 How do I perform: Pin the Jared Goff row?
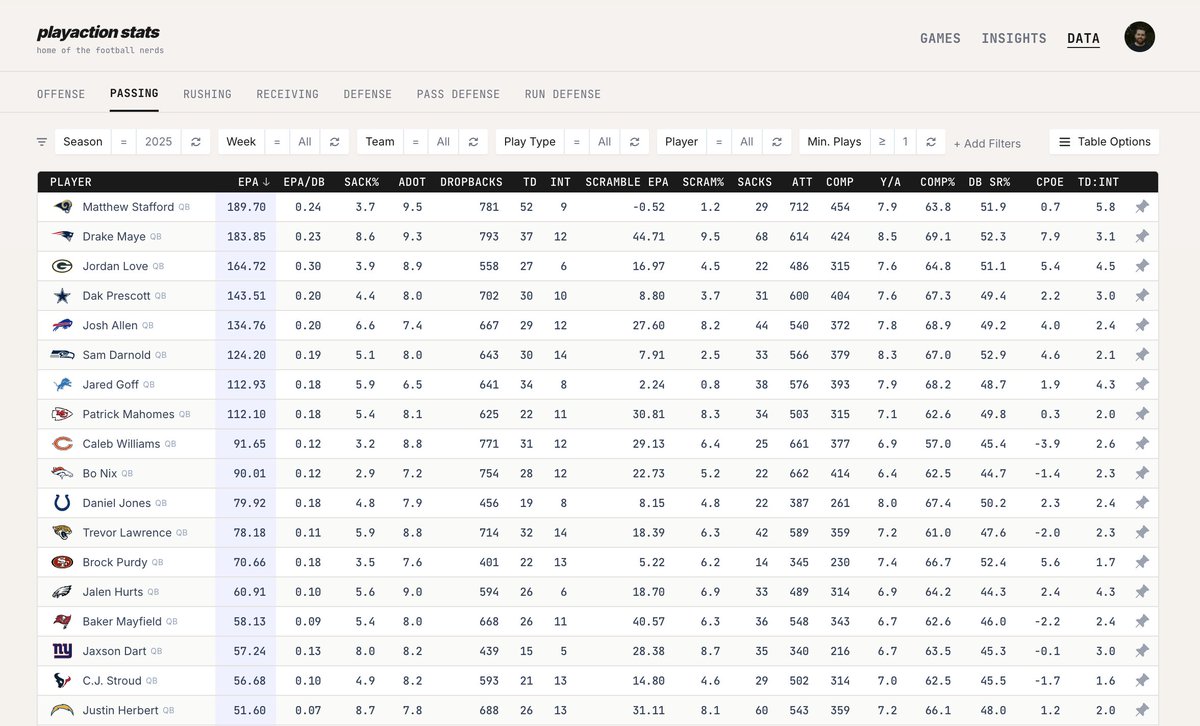coord(1142,385)
